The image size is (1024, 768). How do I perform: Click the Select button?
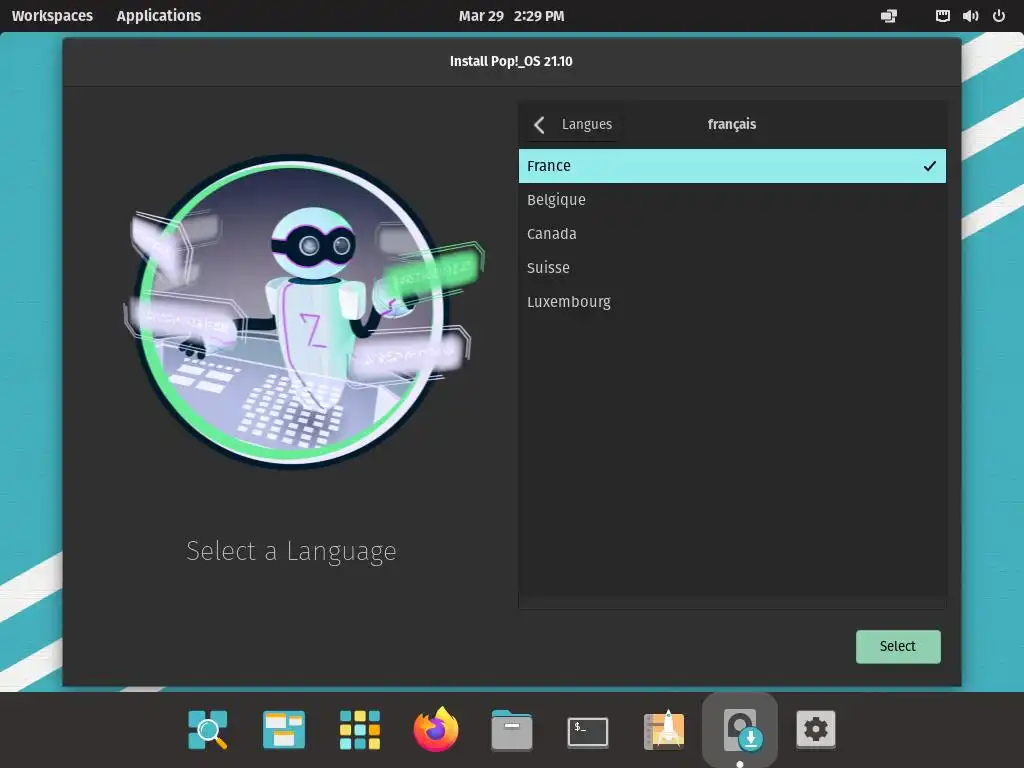(898, 647)
